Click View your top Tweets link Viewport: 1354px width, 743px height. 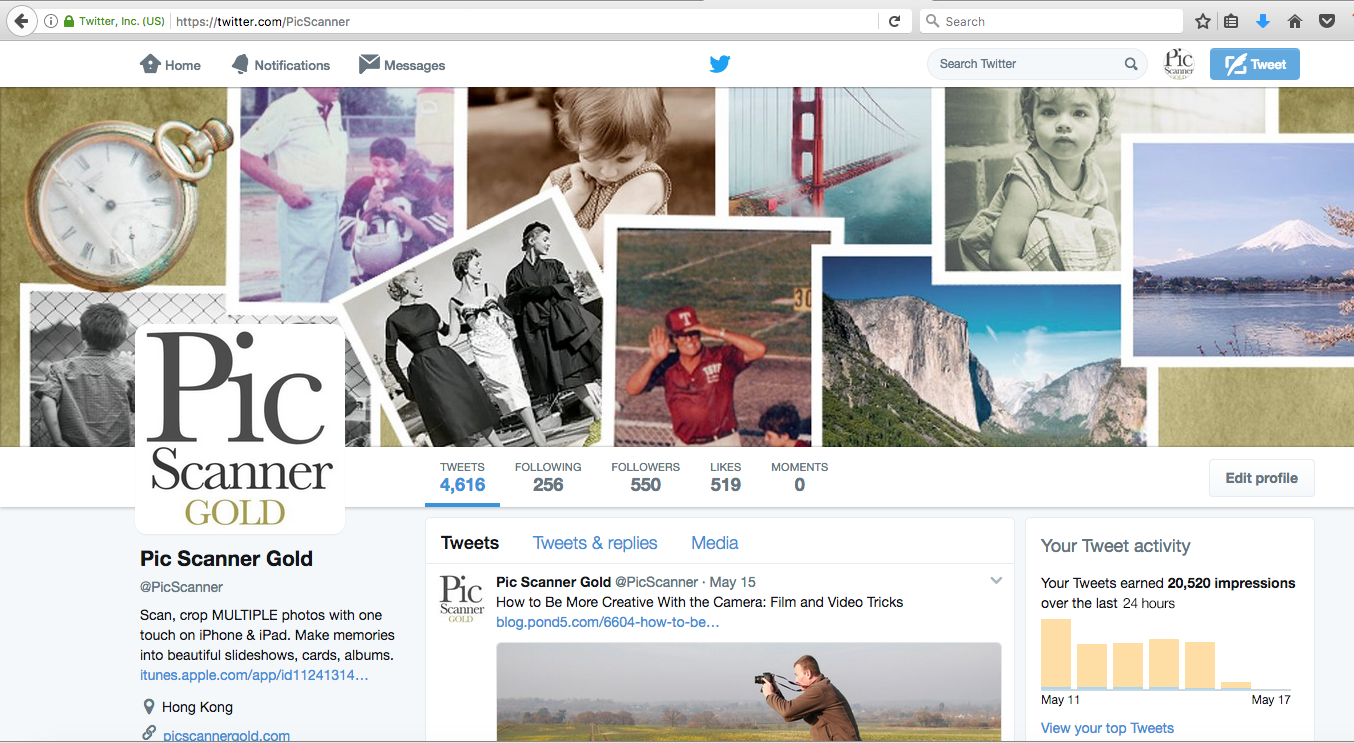1107,728
